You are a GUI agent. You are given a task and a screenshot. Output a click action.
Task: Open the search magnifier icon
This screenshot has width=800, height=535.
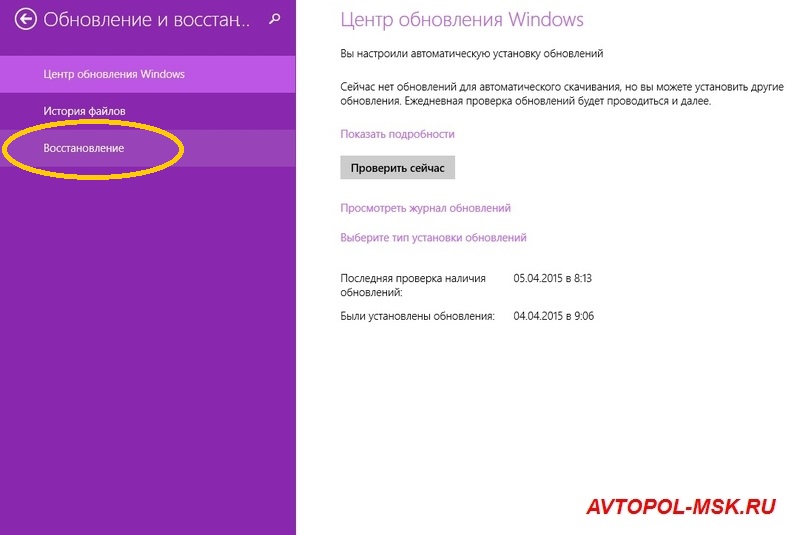pyautogui.click(x=274, y=19)
